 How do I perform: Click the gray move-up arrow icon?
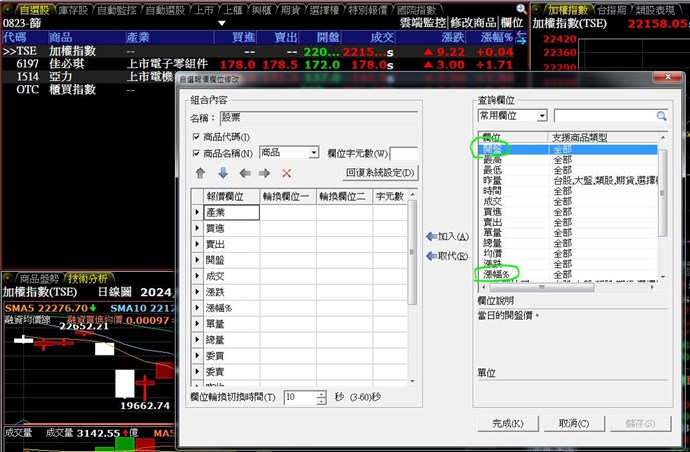pos(201,173)
